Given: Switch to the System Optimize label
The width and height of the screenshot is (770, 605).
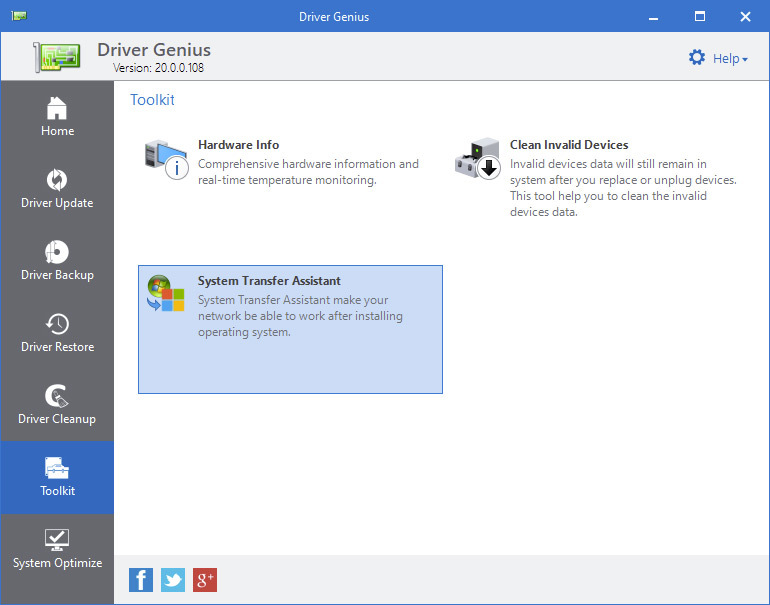Looking at the screenshot, I should (x=57, y=563).
